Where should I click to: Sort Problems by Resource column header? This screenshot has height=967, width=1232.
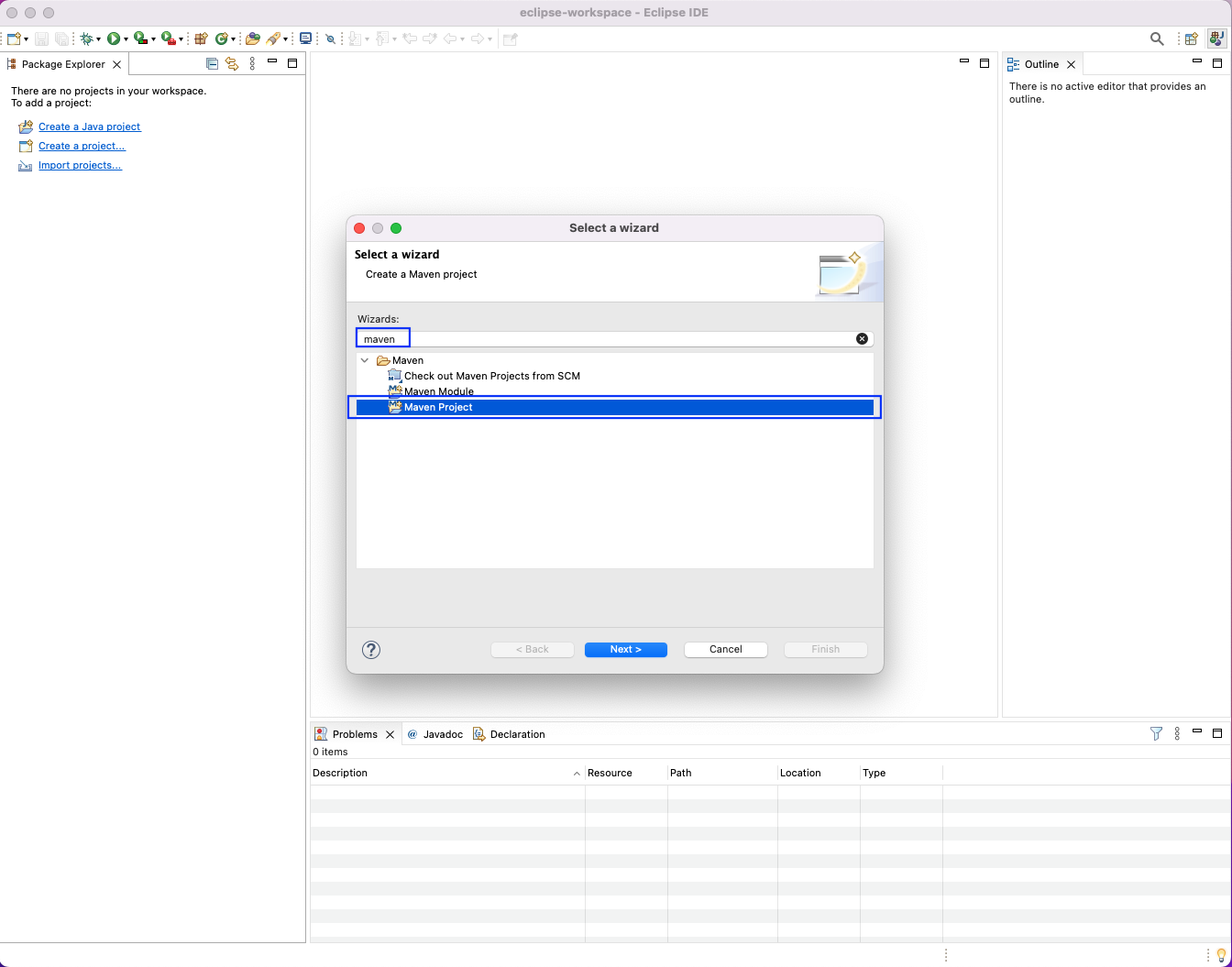pyautogui.click(x=626, y=773)
